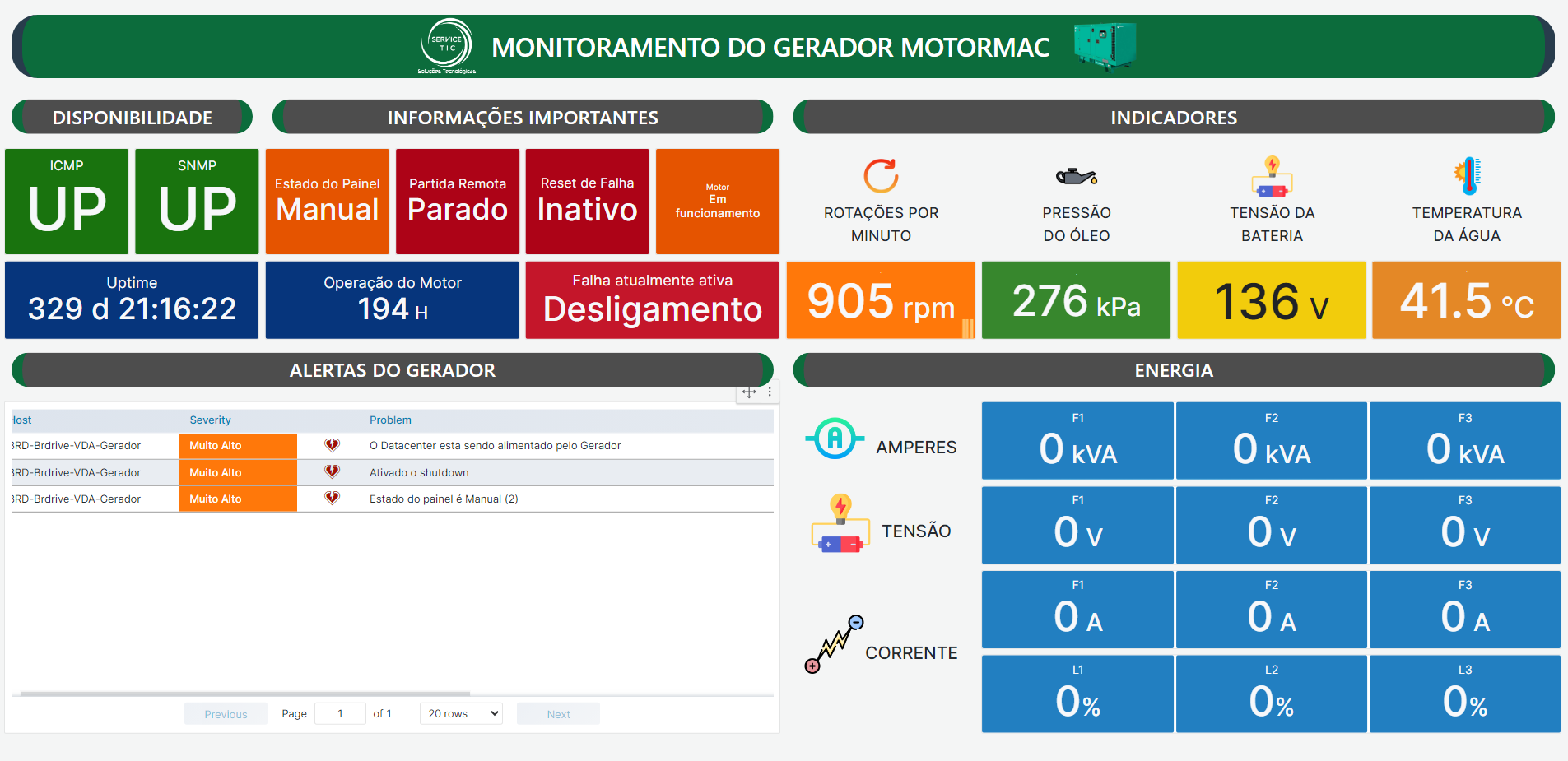1568x761 pixels.
Task: Click broken heart icon in Datacenter alert row
Action: (x=332, y=445)
